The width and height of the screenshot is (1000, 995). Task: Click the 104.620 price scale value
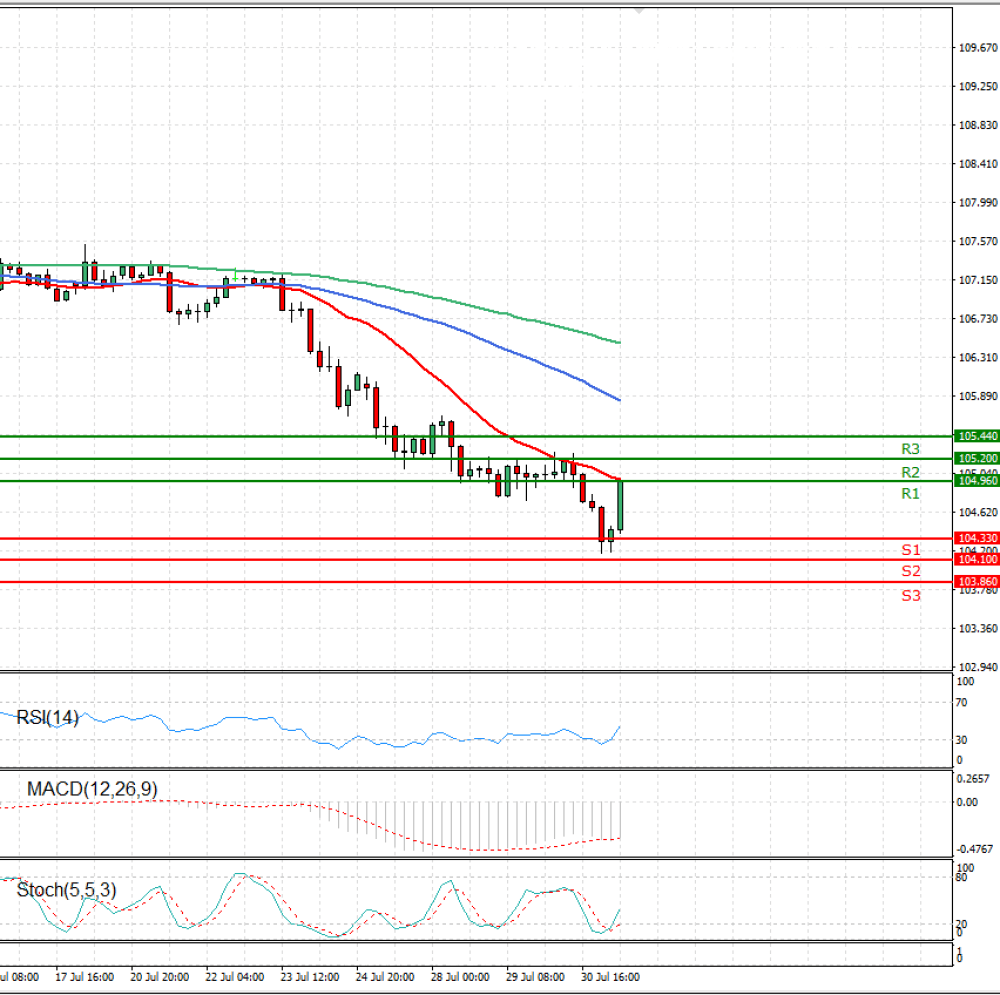pyautogui.click(x=978, y=512)
